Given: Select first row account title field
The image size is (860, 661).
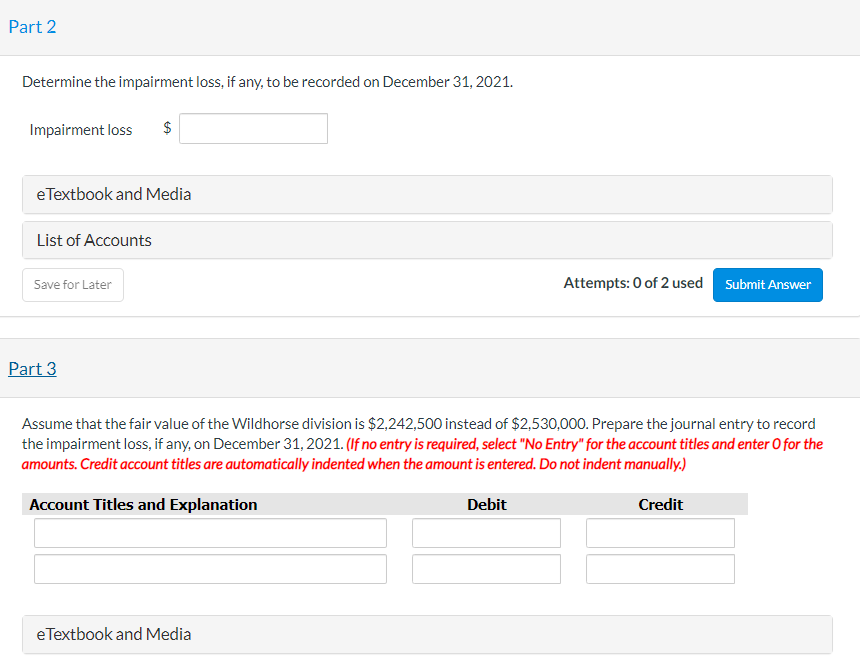Looking at the screenshot, I should [210, 533].
